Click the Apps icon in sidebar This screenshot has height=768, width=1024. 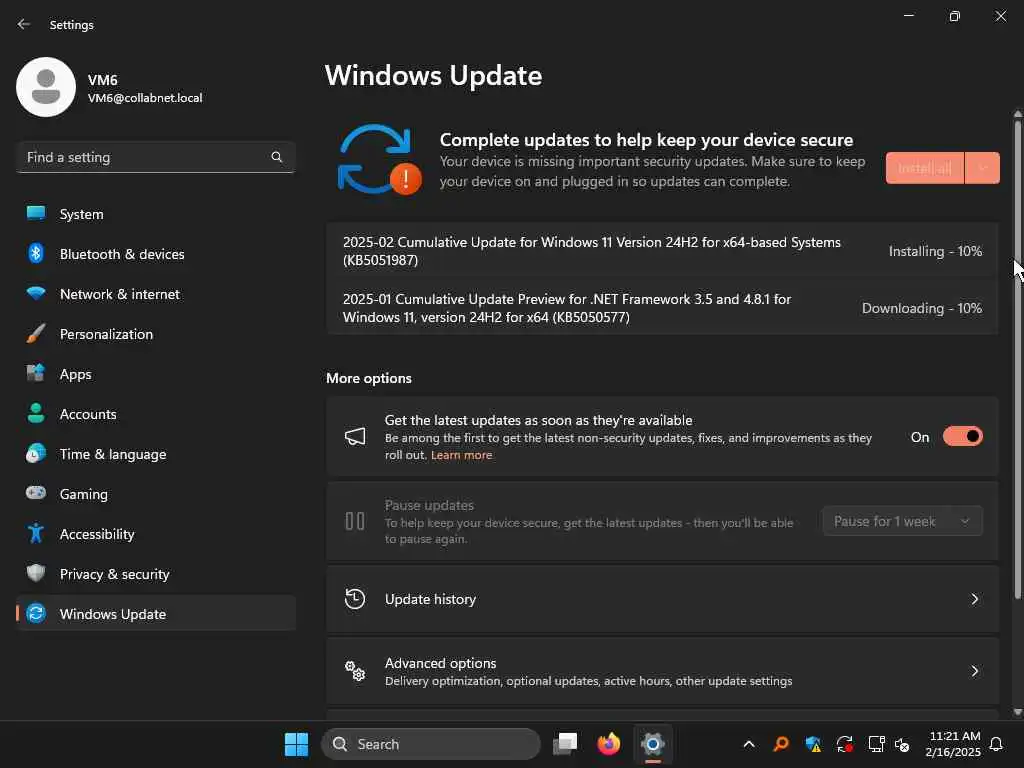pyautogui.click(x=36, y=374)
